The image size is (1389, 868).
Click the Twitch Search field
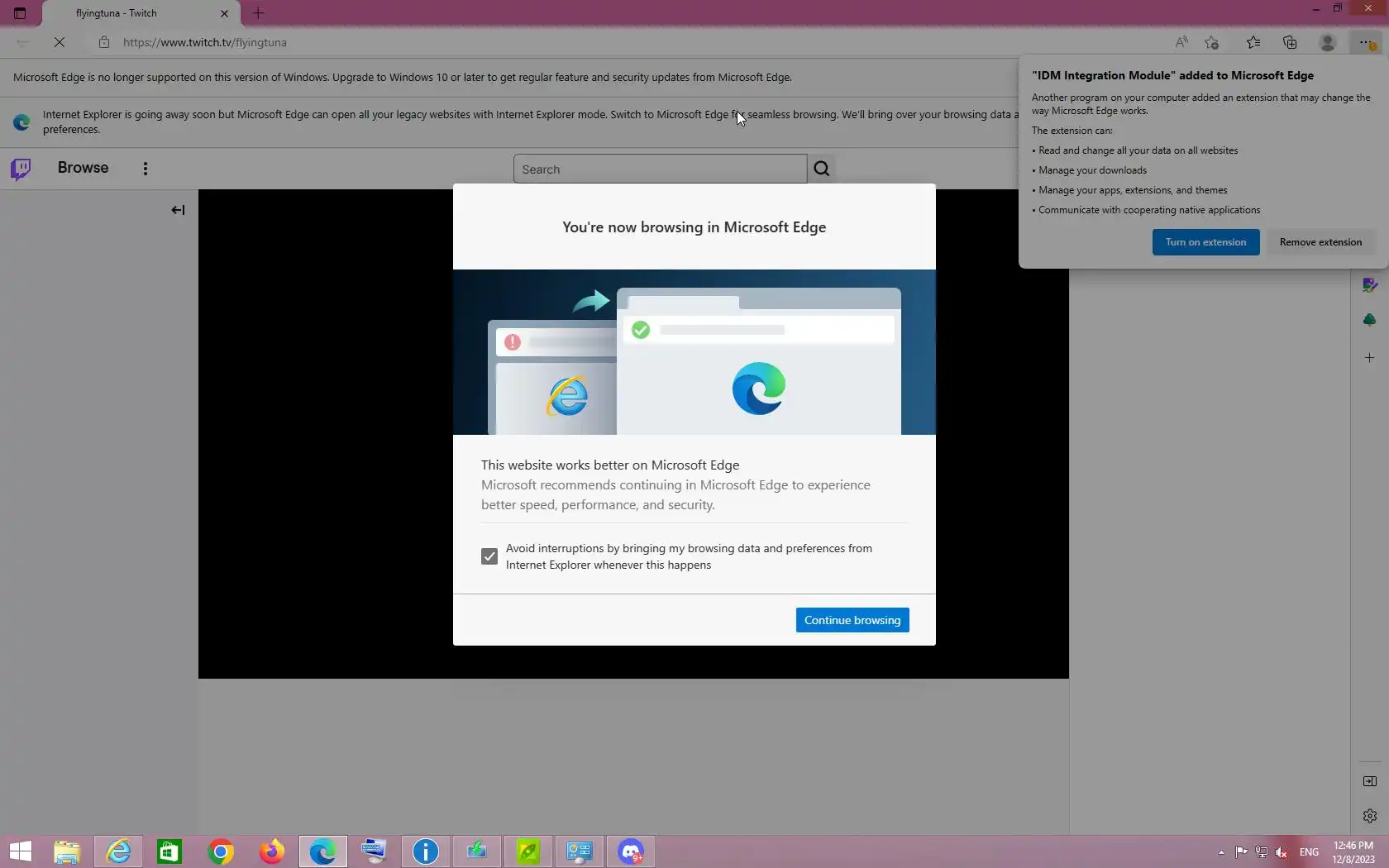(660, 169)
